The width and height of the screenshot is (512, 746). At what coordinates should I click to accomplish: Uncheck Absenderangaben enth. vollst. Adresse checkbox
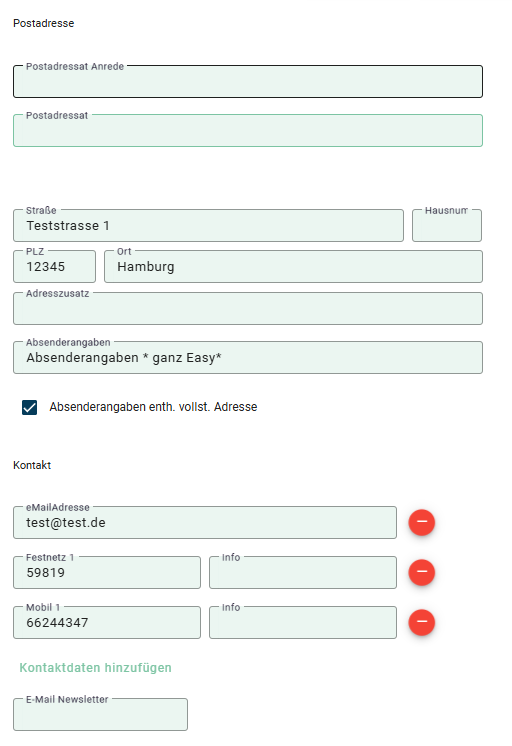pyautogui.click(x=30, y=407)
